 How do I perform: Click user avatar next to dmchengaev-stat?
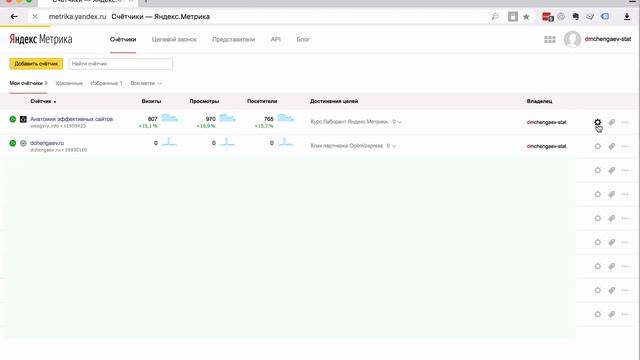point(572,39)
